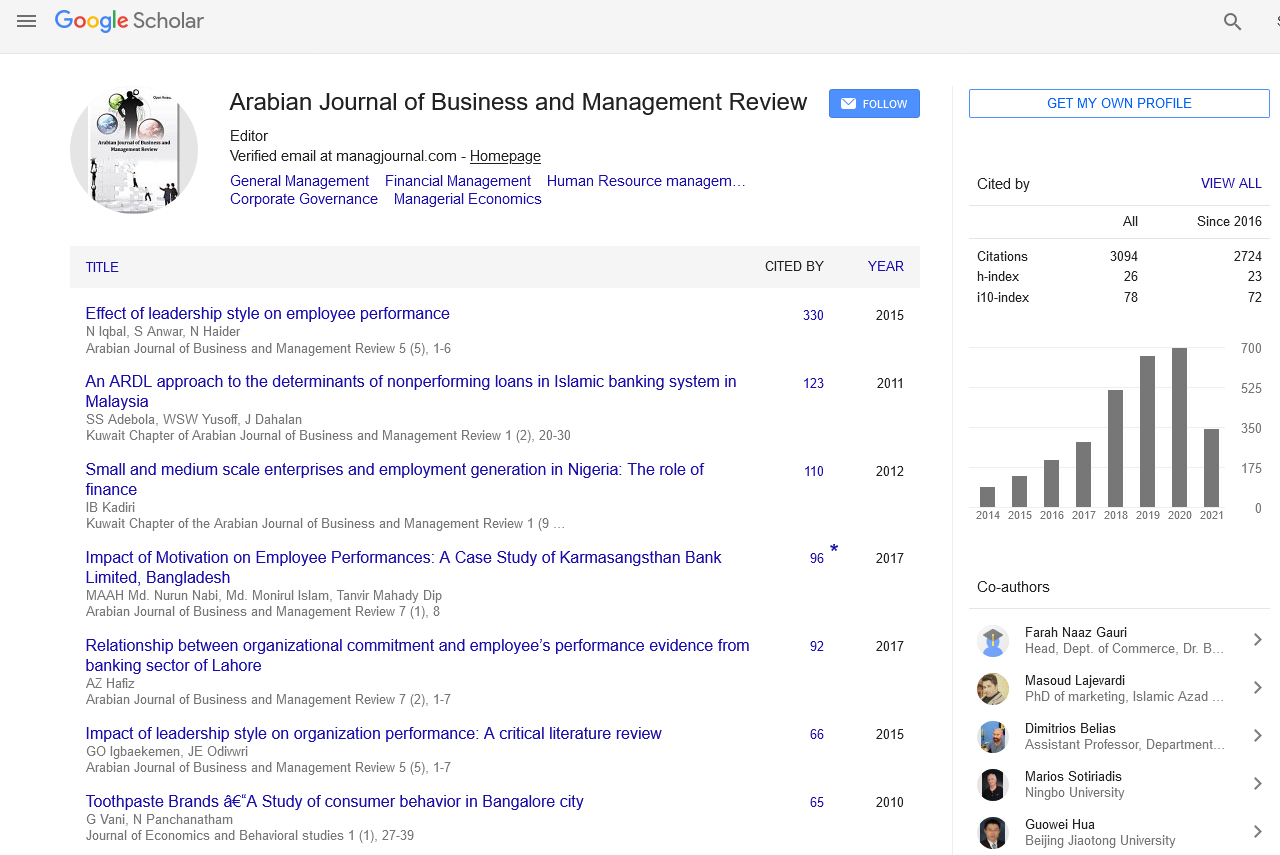Open Toothpaste Brands Bangalore study article

pos(335,802)
